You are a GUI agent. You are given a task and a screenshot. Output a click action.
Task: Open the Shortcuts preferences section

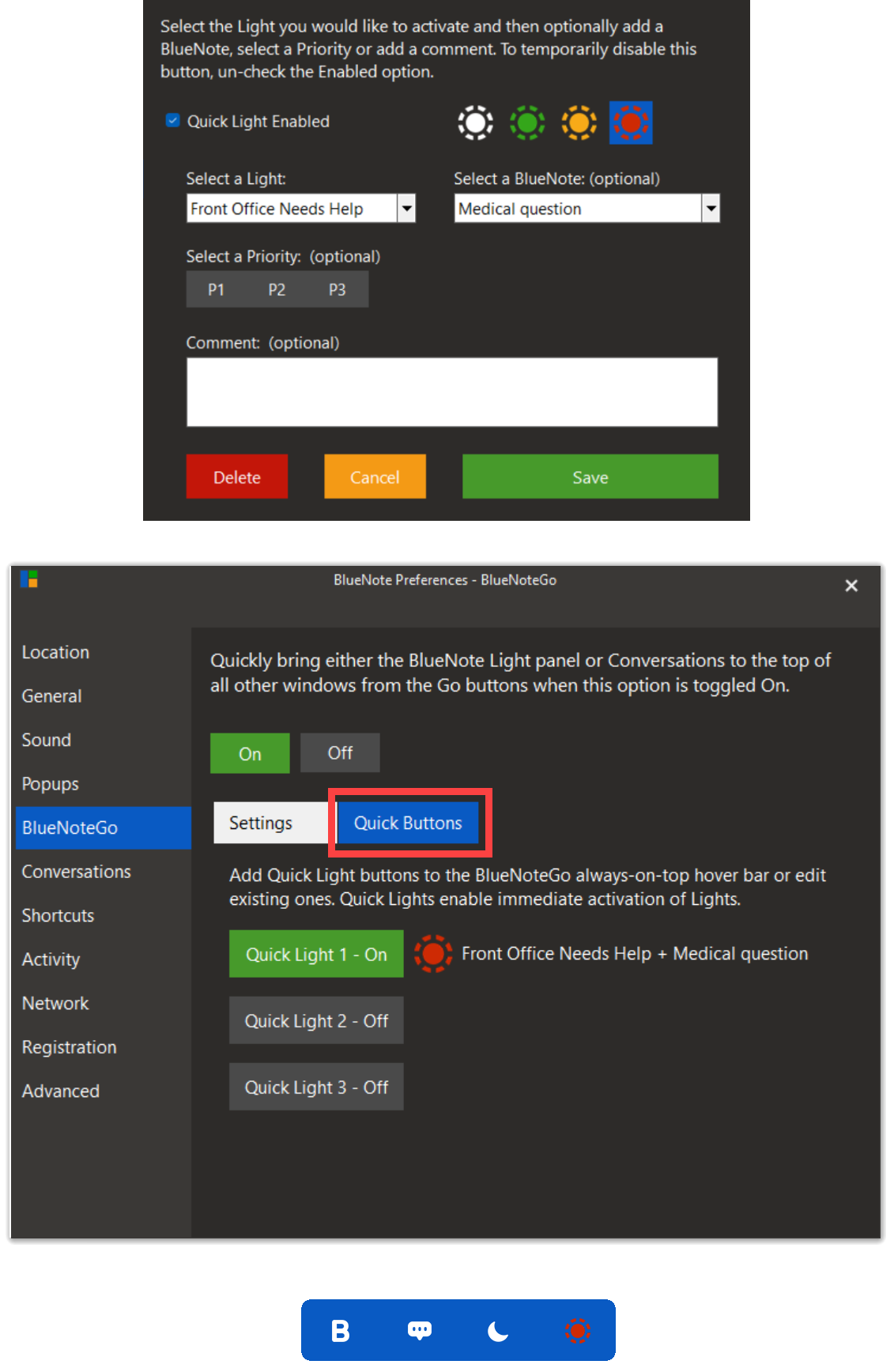(x=58, y=915)
